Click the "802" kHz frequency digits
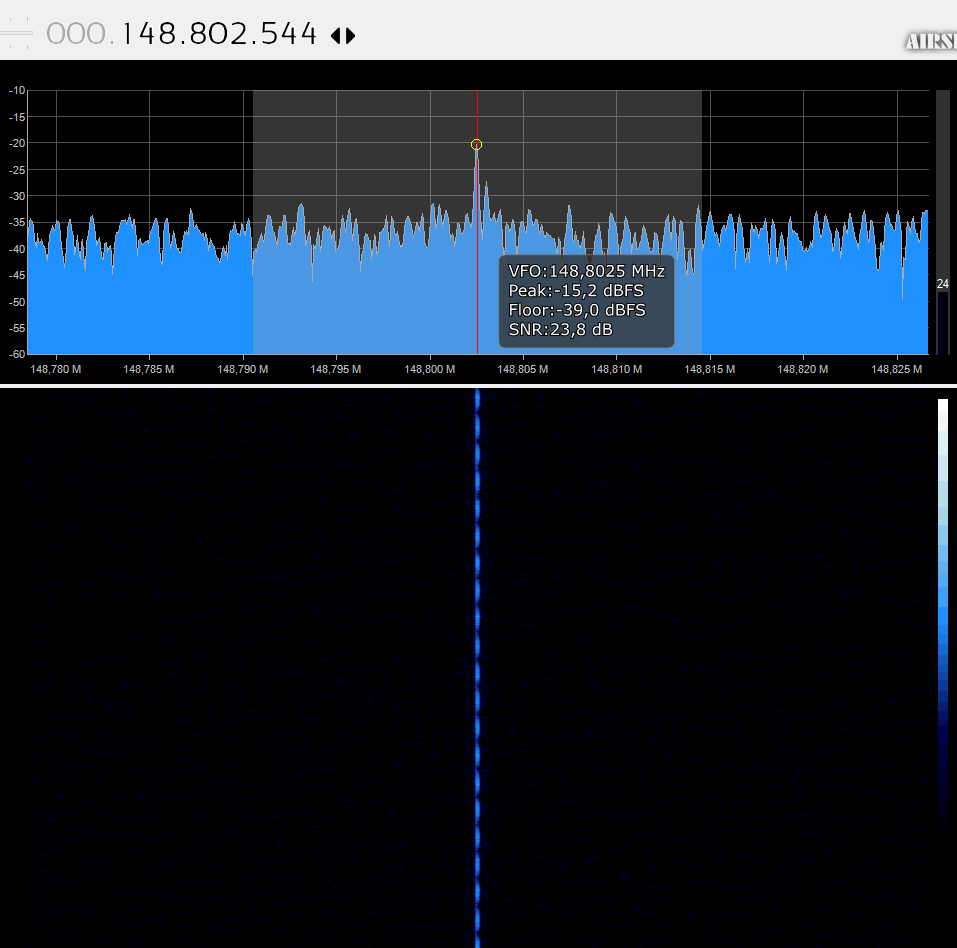The width and height of the screenshot is (957, 948). [x=218, y=34]
